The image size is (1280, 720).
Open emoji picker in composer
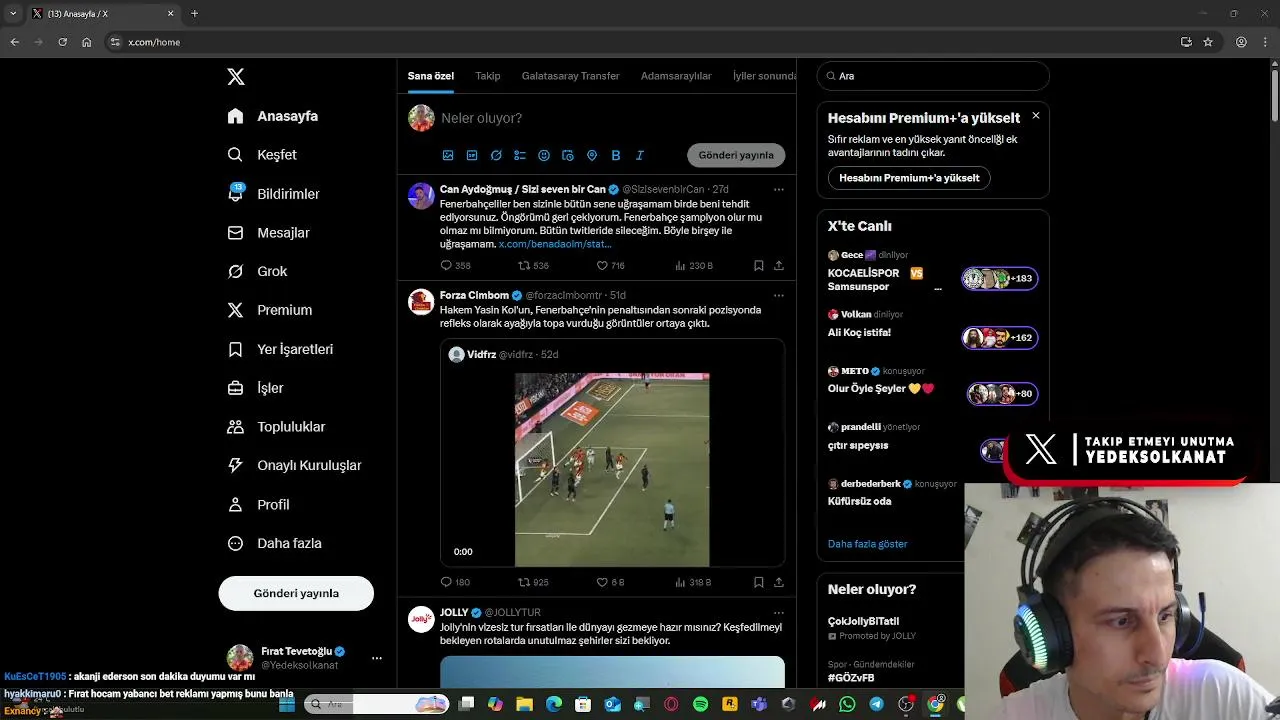pos(544,155)
